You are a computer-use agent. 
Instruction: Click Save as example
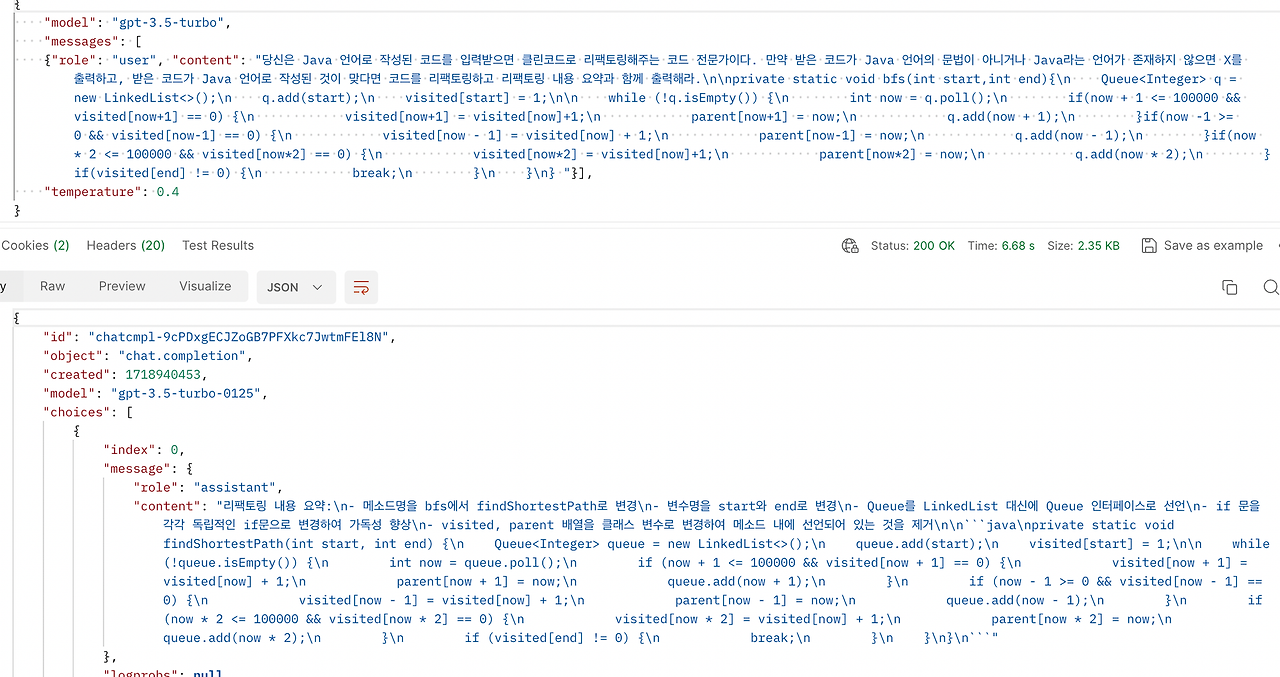pyautogui.click(x=1213, y=245)
